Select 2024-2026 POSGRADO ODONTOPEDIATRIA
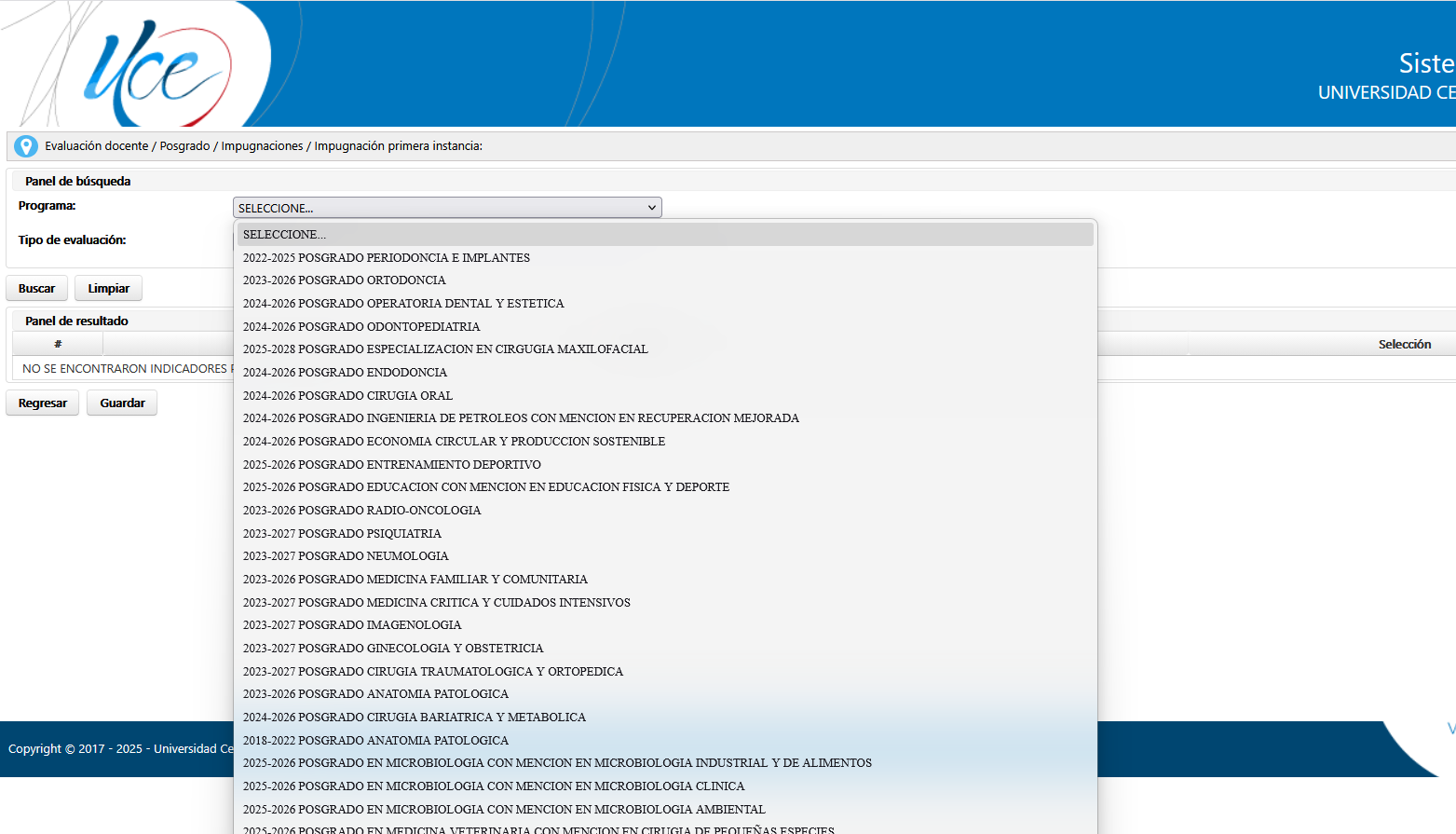This screenshot has width=1456, height=834. [361, 327]
